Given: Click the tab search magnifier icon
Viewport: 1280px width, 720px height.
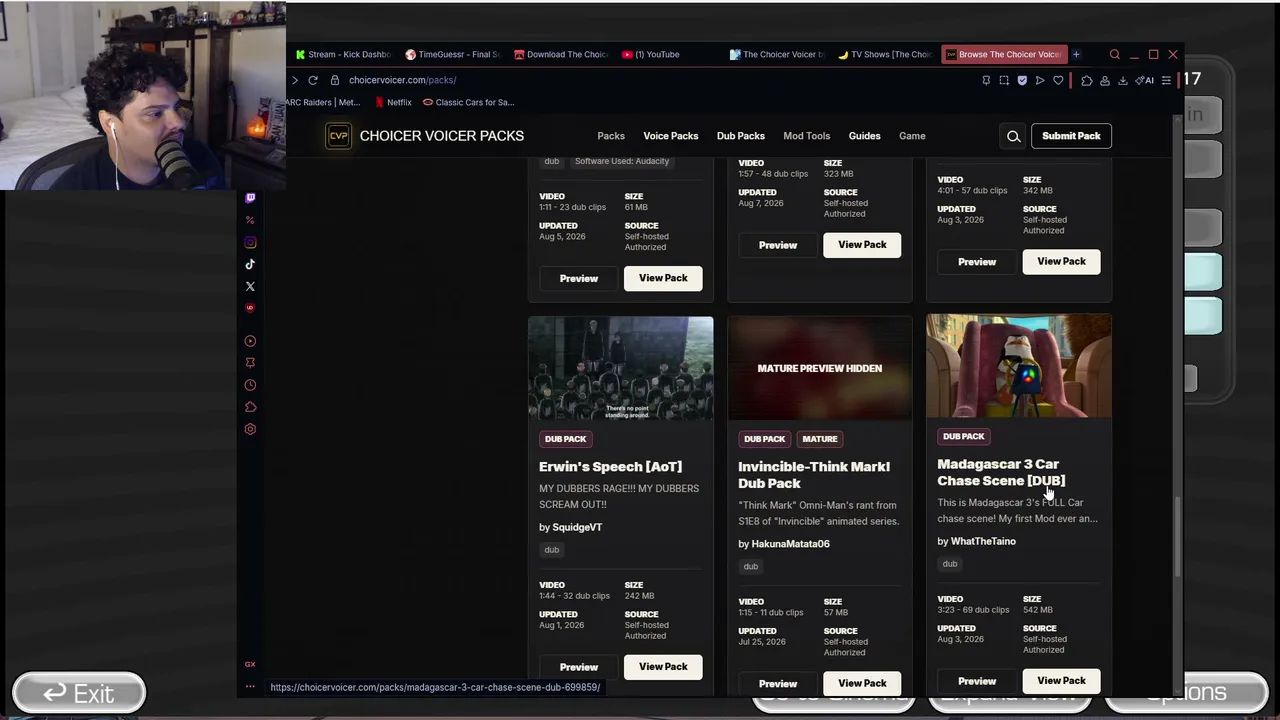Looking at the screenshot, I should [x=1114, y=54].
